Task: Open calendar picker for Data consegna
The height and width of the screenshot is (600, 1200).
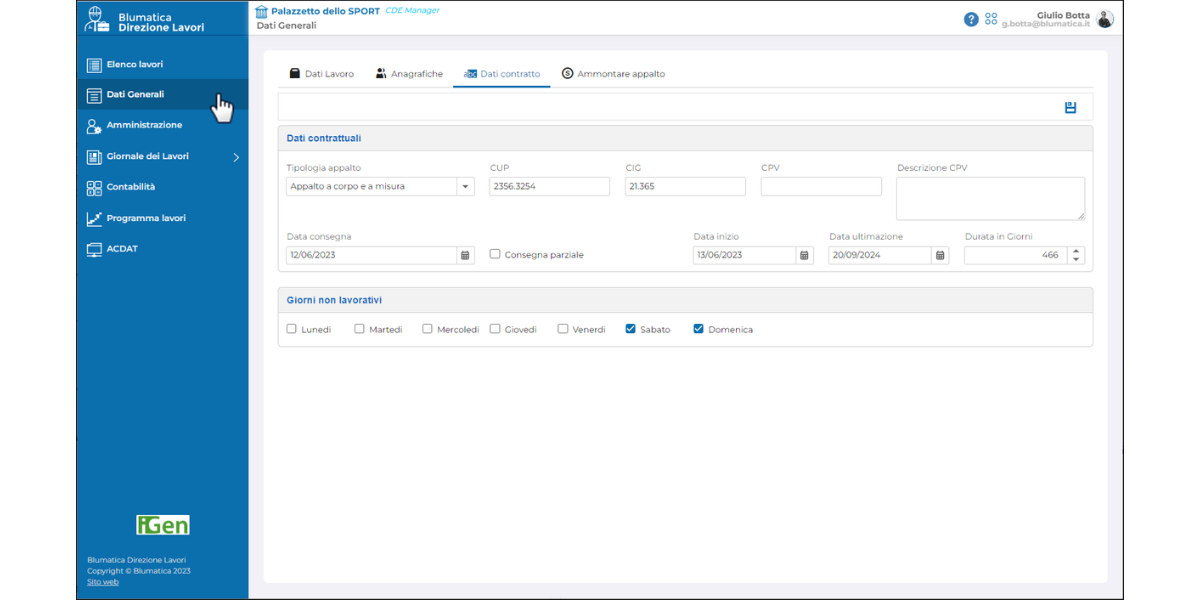Action: click(465, 256)
